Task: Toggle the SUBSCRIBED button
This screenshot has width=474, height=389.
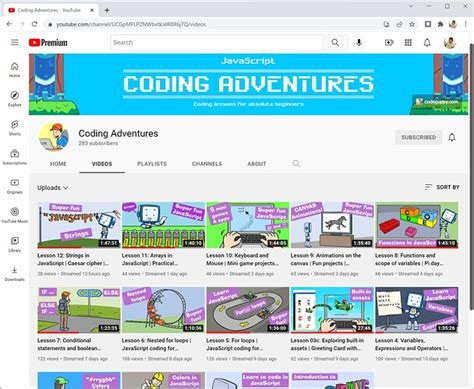Action: [418, 137]
